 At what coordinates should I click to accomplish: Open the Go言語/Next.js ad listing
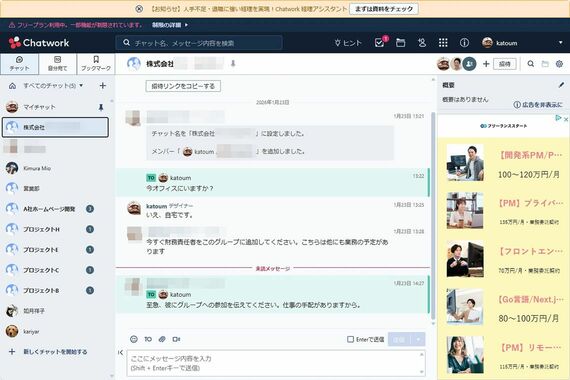pyautogui.click(x=503, y=307)
